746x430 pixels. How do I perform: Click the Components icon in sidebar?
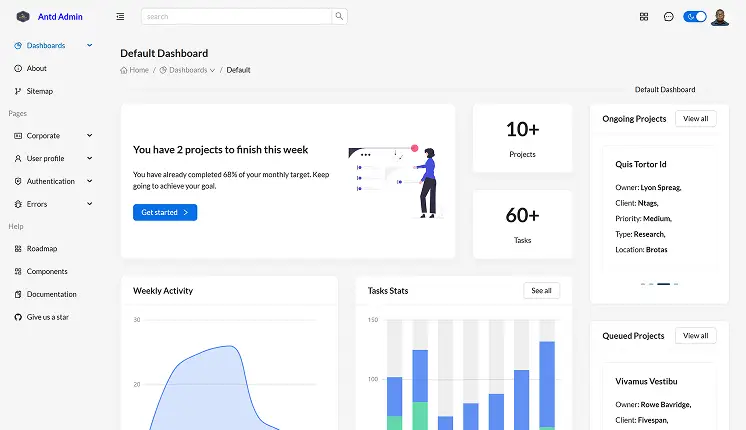18,272
